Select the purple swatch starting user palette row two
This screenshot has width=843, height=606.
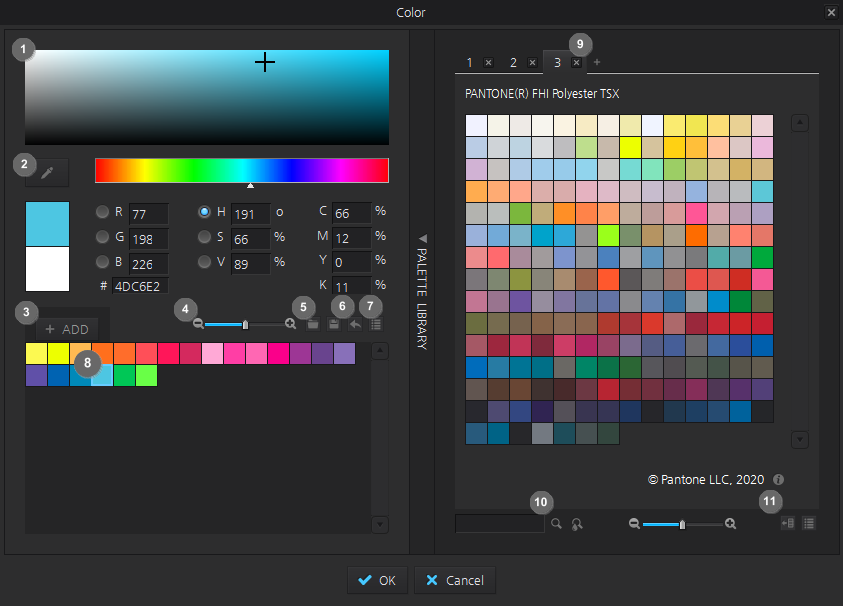coord(37,375)
